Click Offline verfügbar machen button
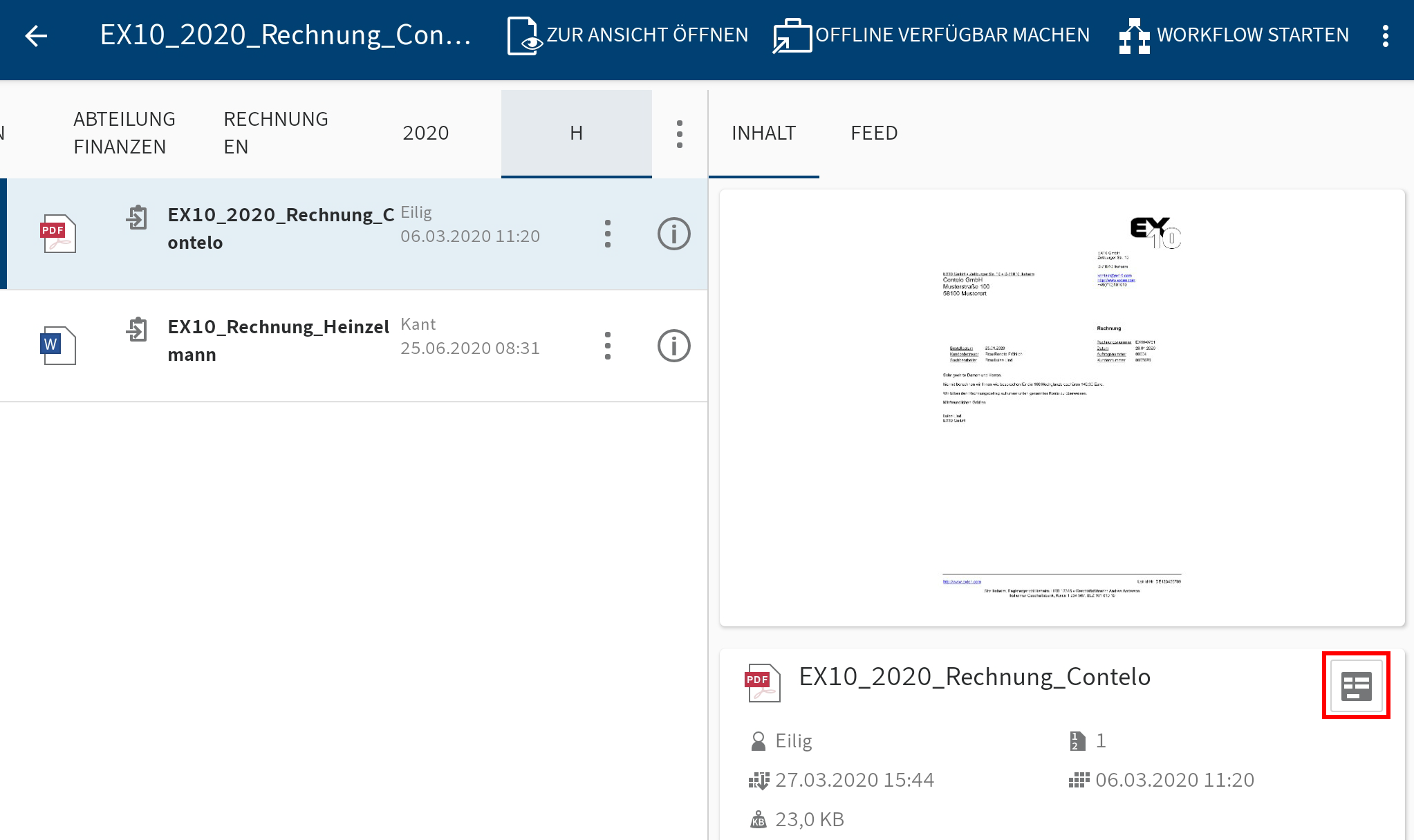Screen dimensions: 1414x840 (931, 35)
